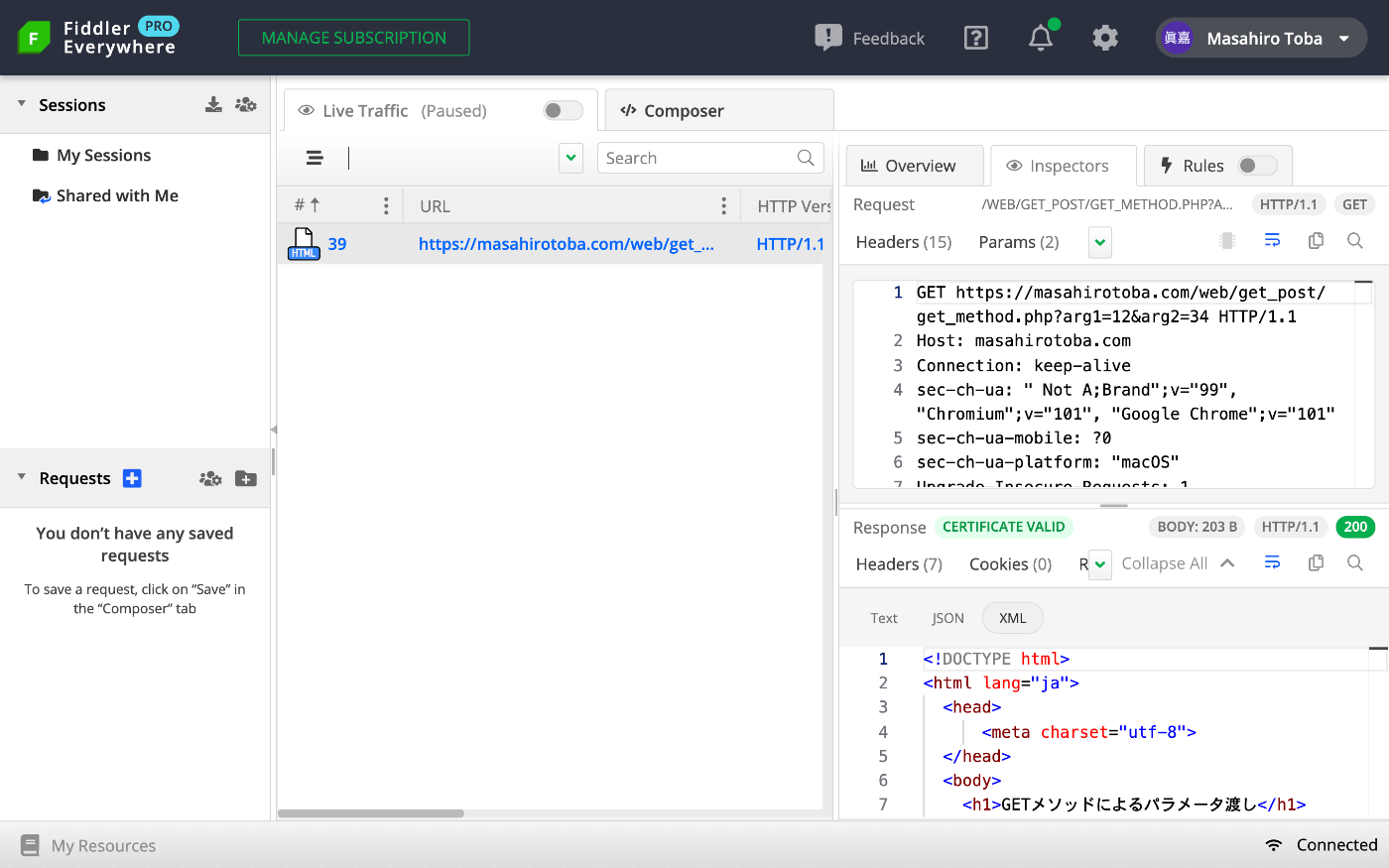This screenshot has height=868, width=1389.
Task: Open share sessions people icon in Sessions header
Action: click(x=246, y=104)
